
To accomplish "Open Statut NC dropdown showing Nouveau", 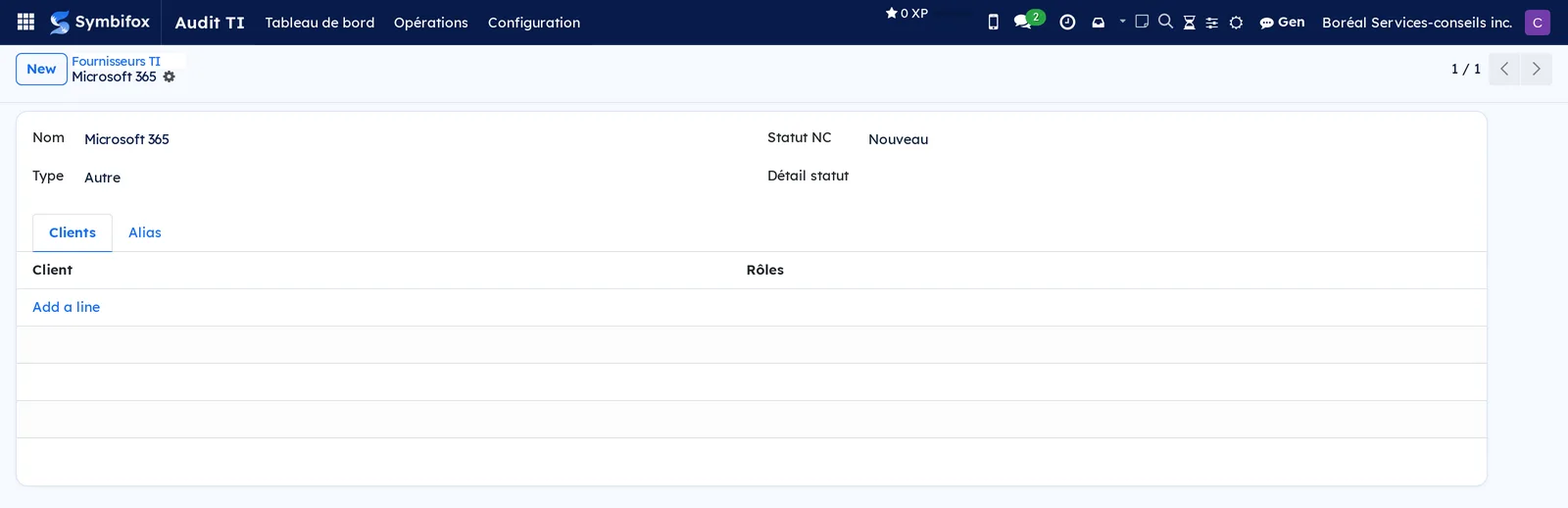I will pyautogui.click(x=1169, y=139).
